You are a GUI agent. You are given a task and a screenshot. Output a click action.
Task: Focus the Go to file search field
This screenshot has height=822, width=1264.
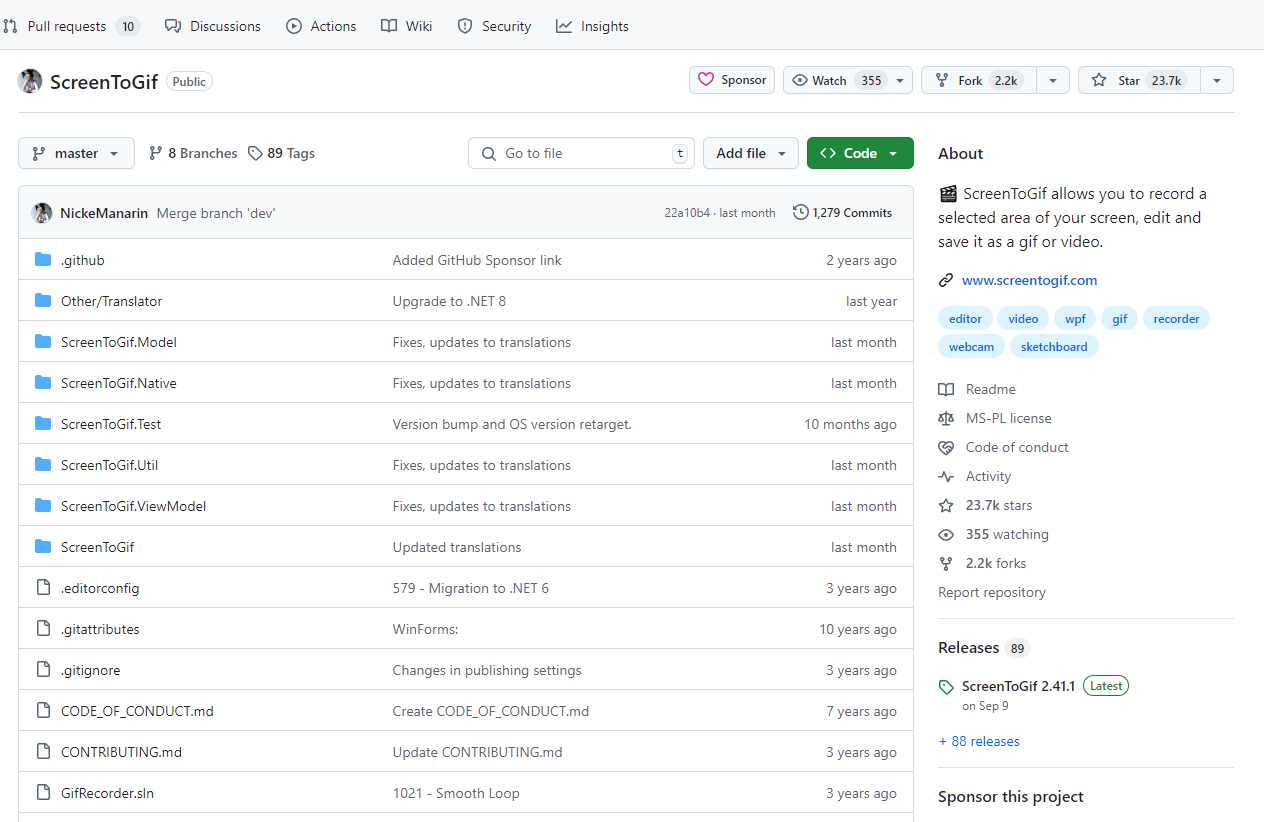[x=581, y=153]
